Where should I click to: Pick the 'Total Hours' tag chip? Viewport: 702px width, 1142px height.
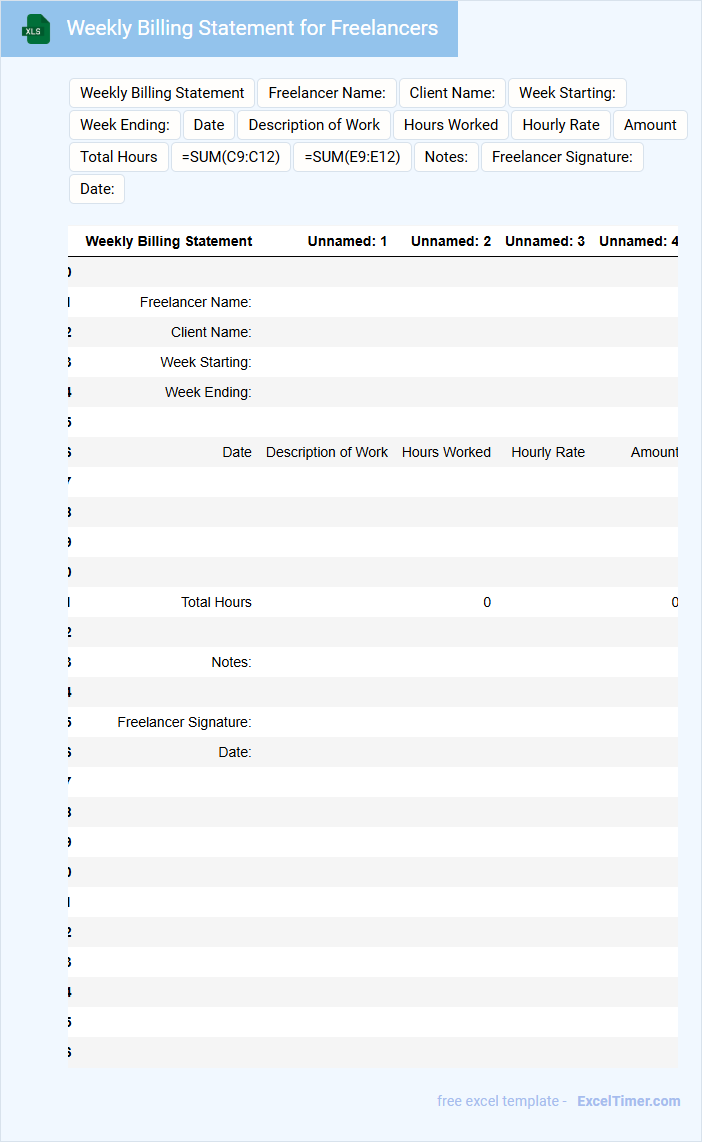119,157
